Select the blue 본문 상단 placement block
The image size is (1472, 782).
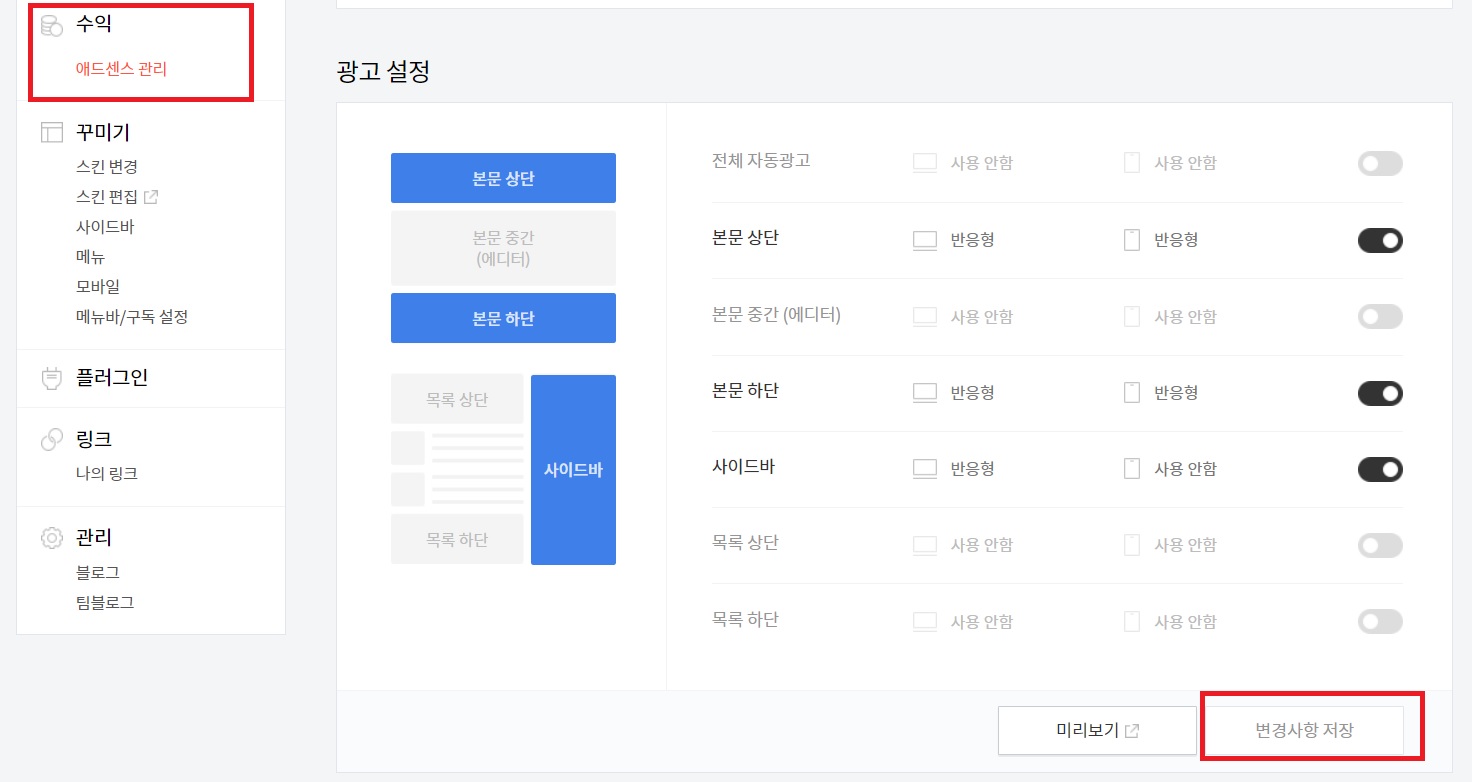coord(503,177)
